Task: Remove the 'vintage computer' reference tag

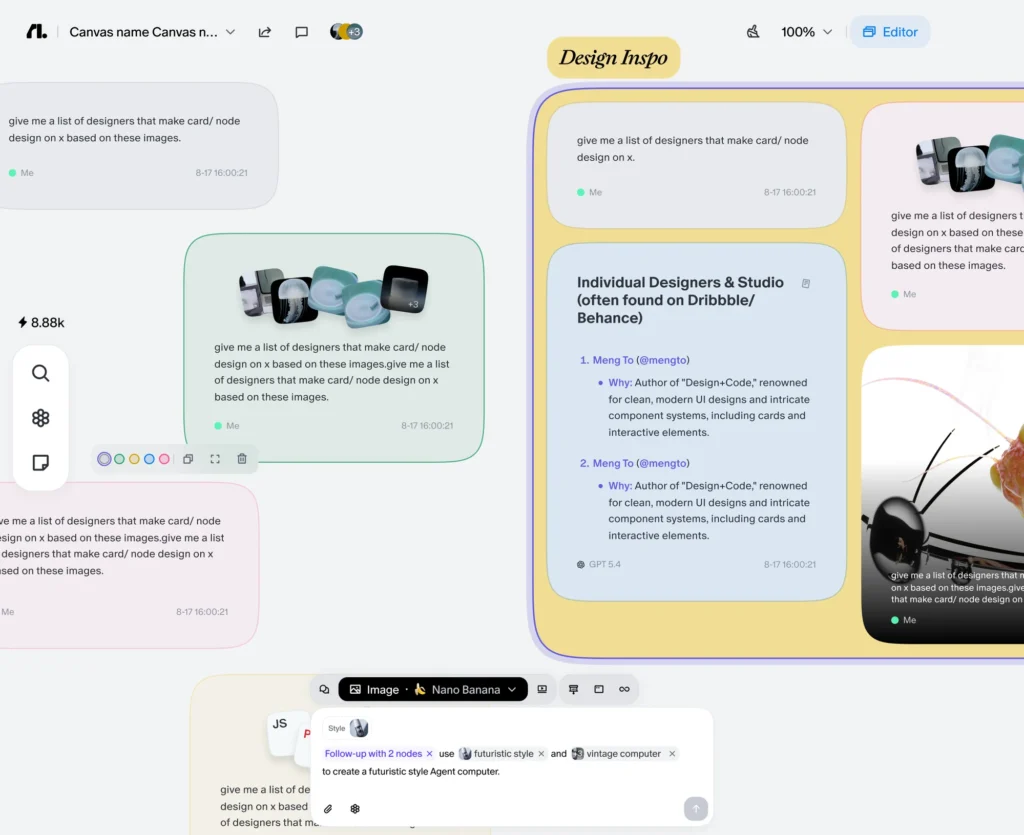Action: [x=672, y=754]
